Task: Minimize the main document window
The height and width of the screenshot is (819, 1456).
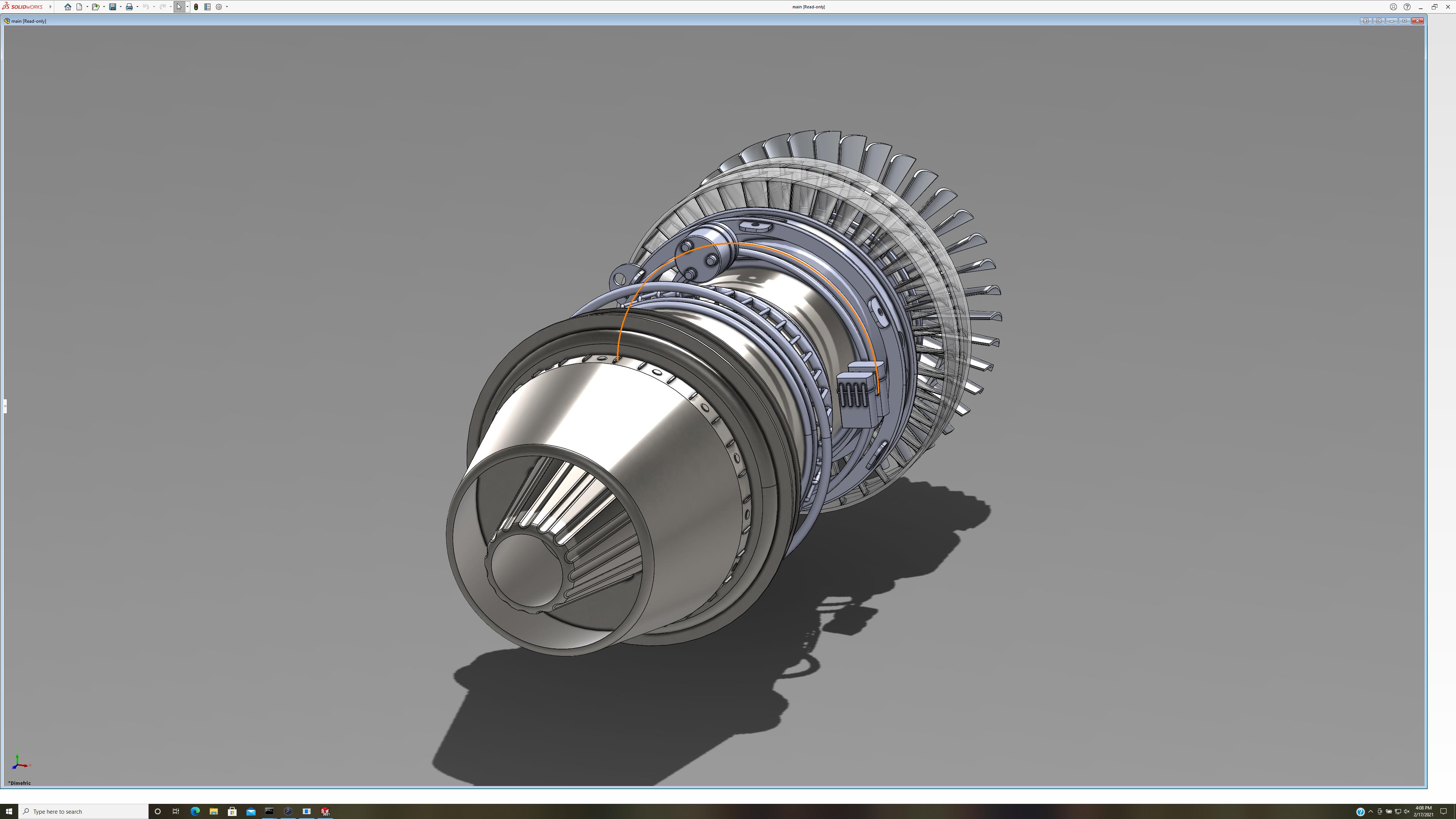Action: [1392, 21]
